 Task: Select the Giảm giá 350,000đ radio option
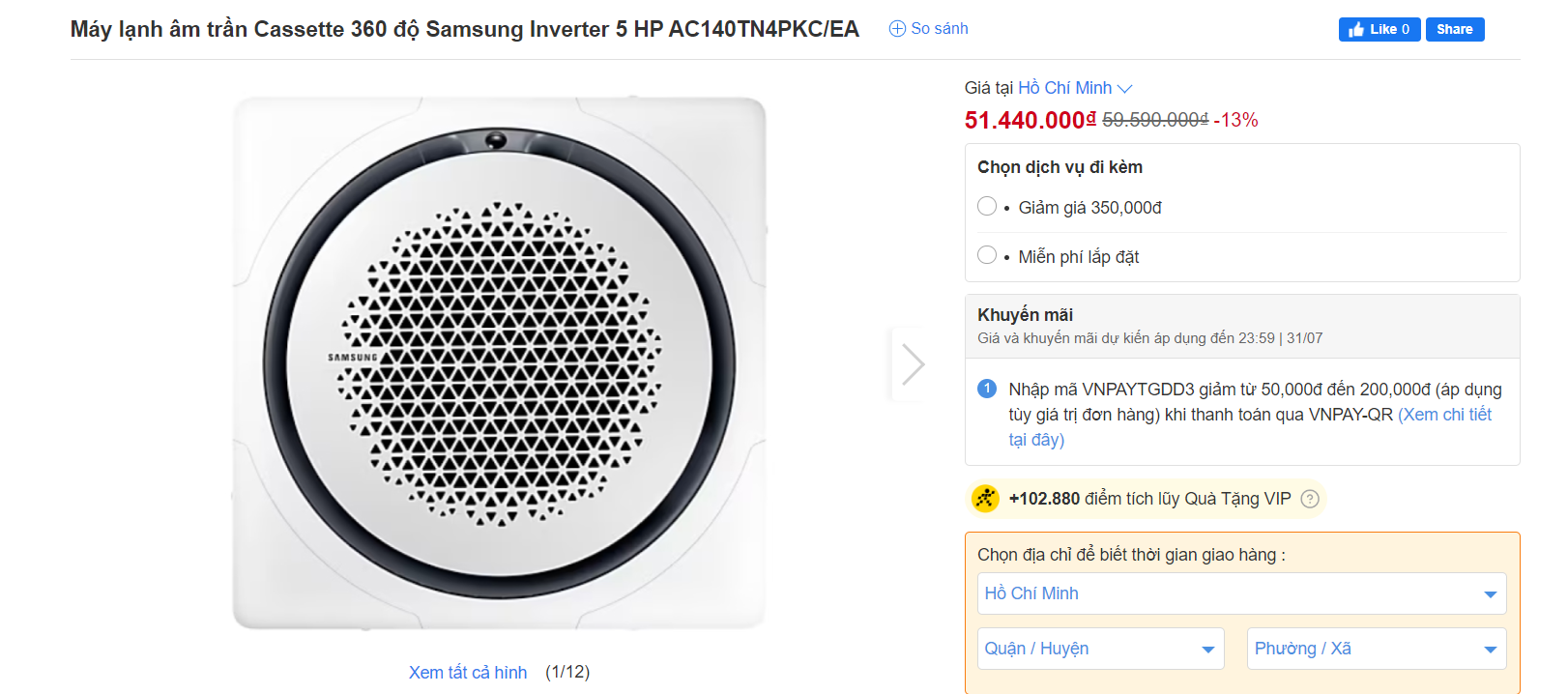coord(987,207)
